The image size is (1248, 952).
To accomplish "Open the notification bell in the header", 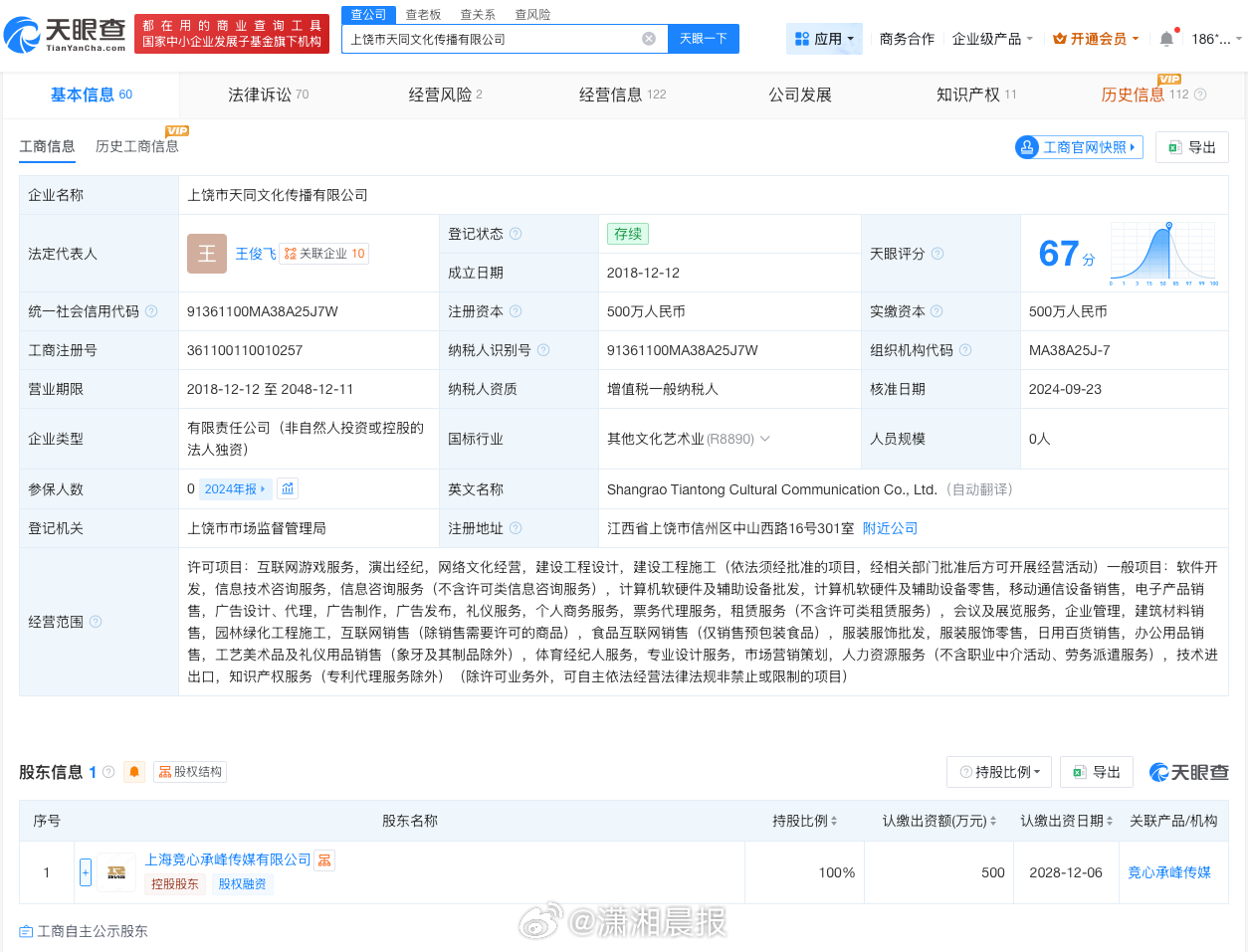I will click(x=1166, y=39).
